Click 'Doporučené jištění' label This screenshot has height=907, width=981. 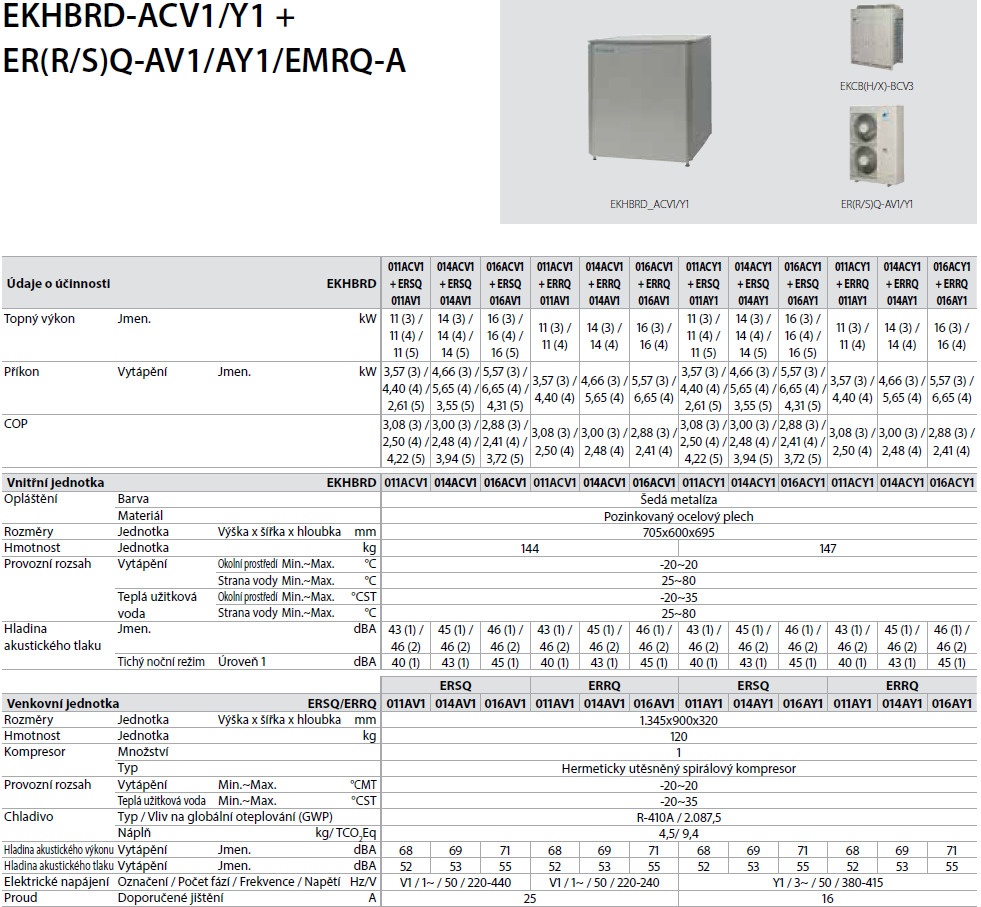[x=170, y=898]
